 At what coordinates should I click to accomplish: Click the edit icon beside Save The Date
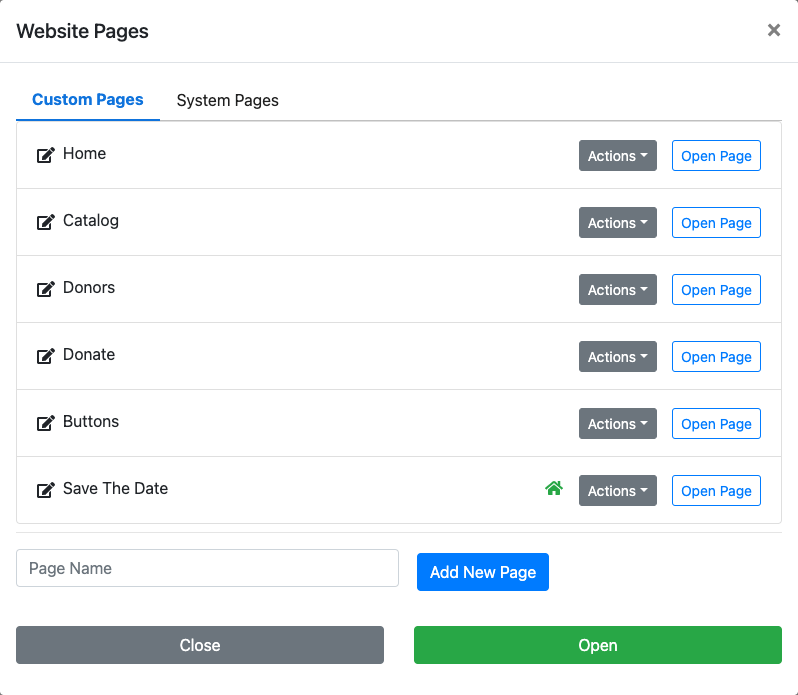[x=45, y=490]
